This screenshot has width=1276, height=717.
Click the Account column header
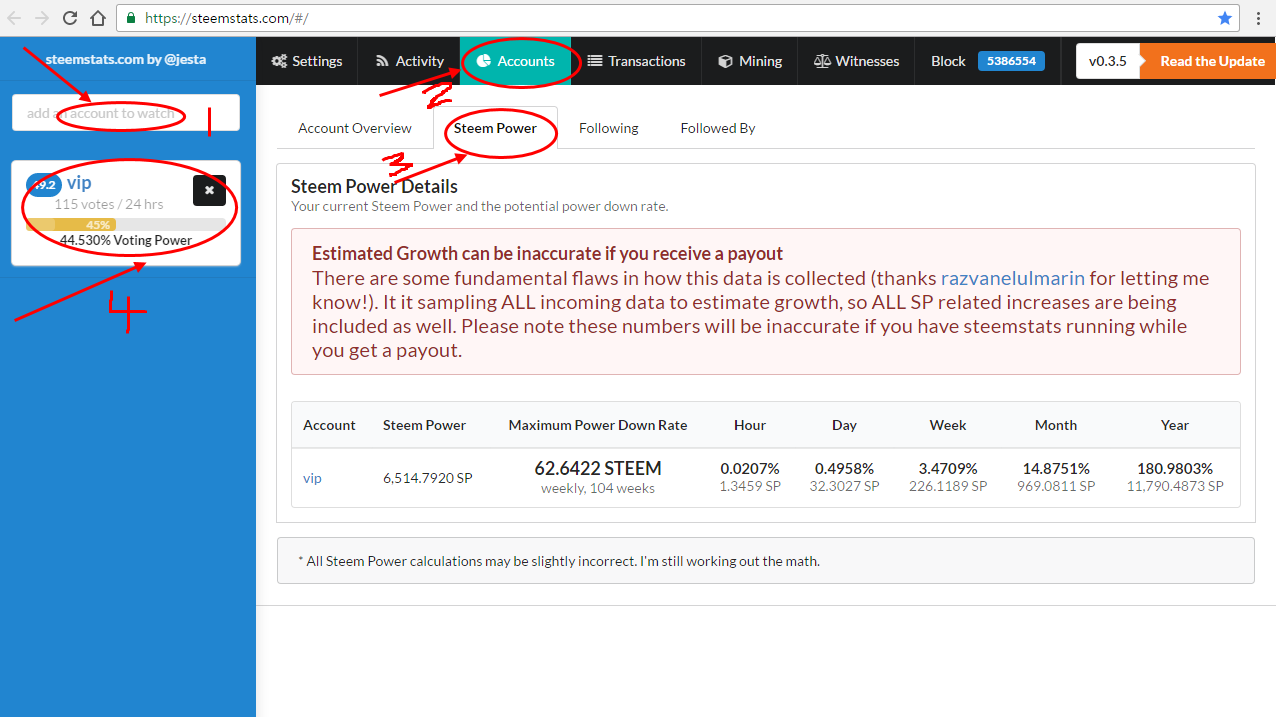pos(329,425)
